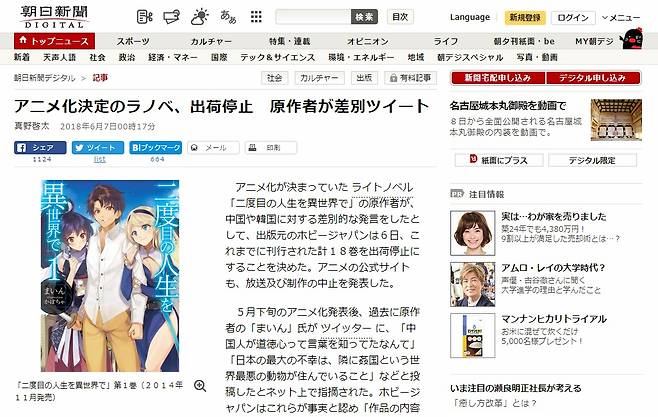Send article via メール button
This screenshot has height=417, width=658.
click(214, 148)
